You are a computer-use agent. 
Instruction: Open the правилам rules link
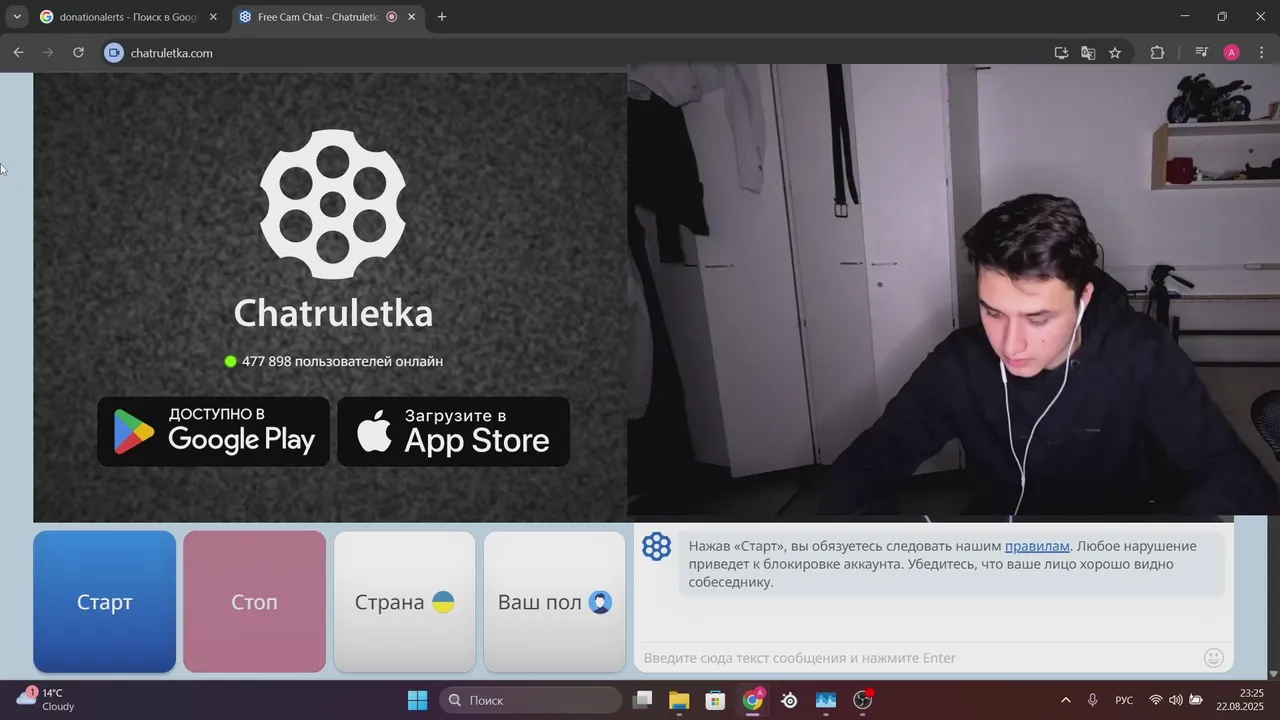tap(1037, 546)
